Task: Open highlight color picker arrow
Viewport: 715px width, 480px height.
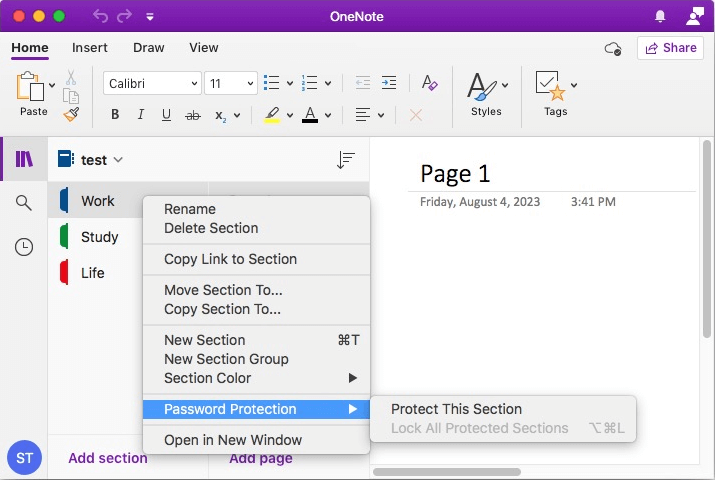Action: coord(290,115)
